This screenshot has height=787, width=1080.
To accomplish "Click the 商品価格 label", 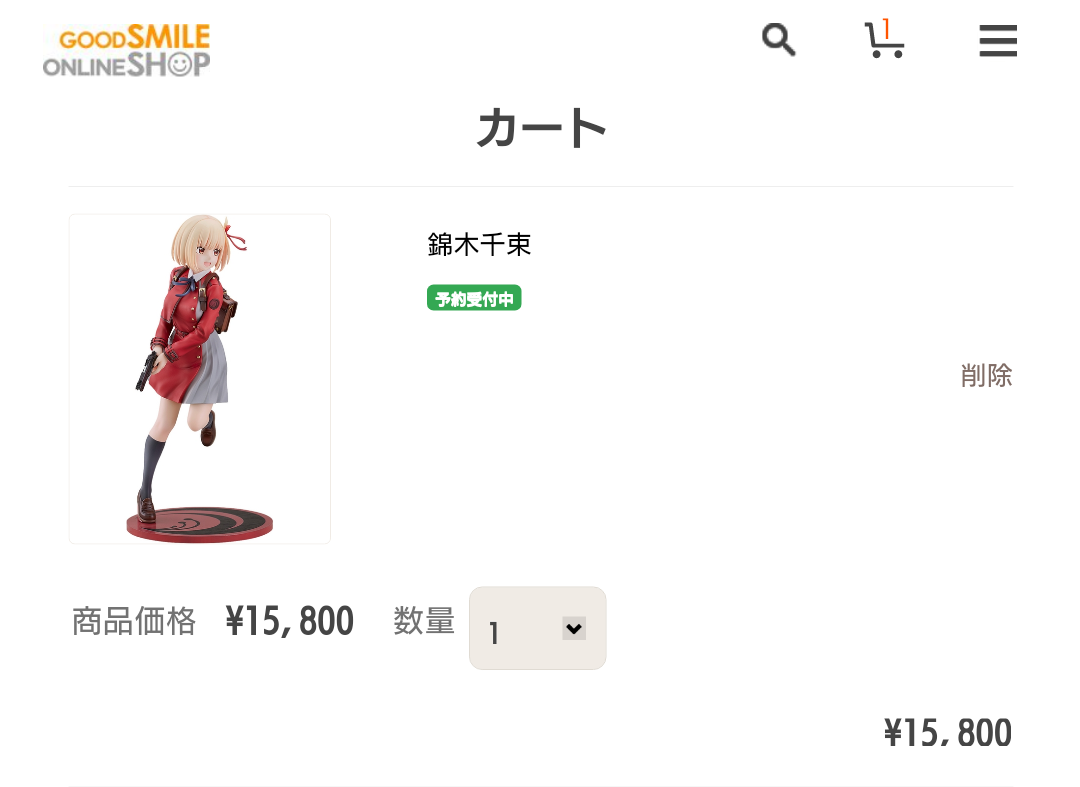I will coord(134,622).
